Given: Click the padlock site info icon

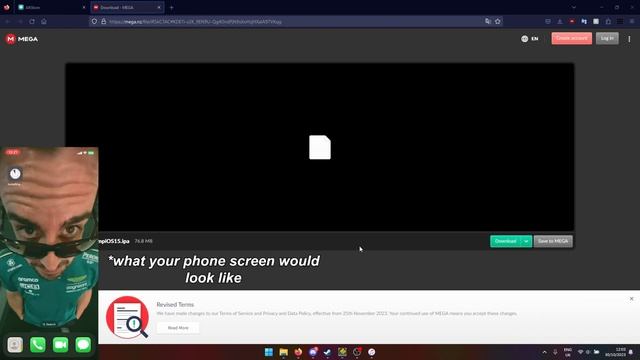Looking at the screenshot, I should click(x=104, y=21).
